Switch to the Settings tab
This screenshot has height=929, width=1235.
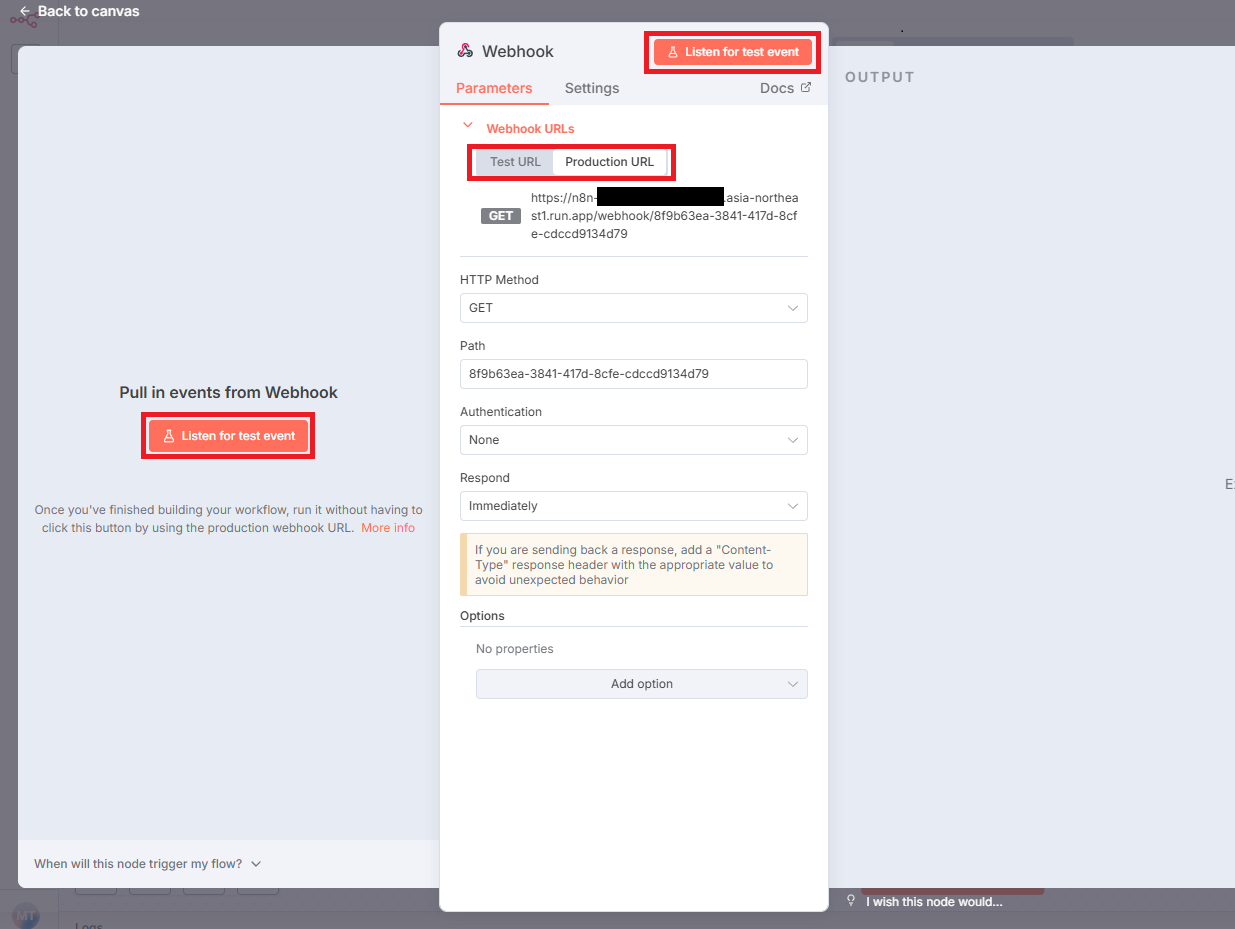click(x=591, y=88)
